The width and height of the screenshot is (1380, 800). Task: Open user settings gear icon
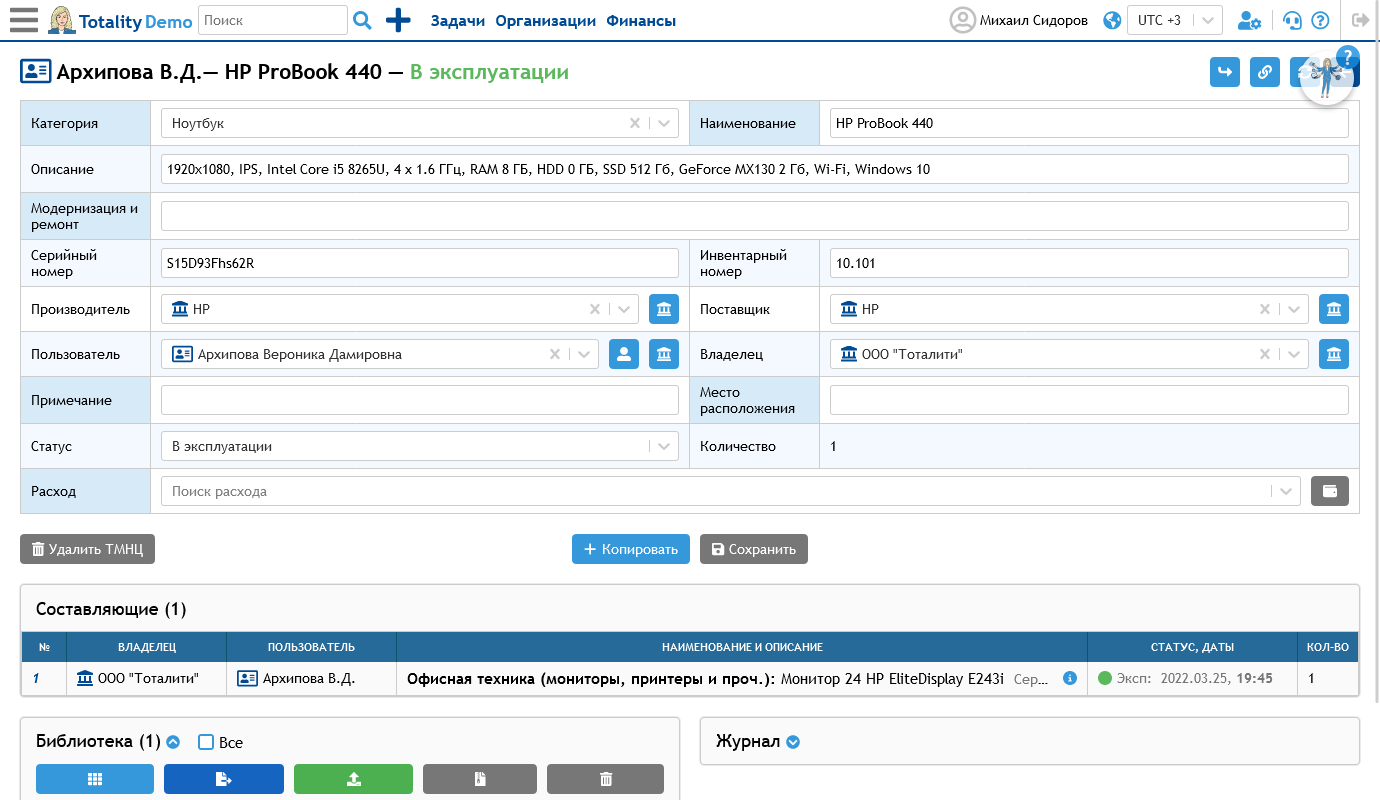tap(1249, 20)
